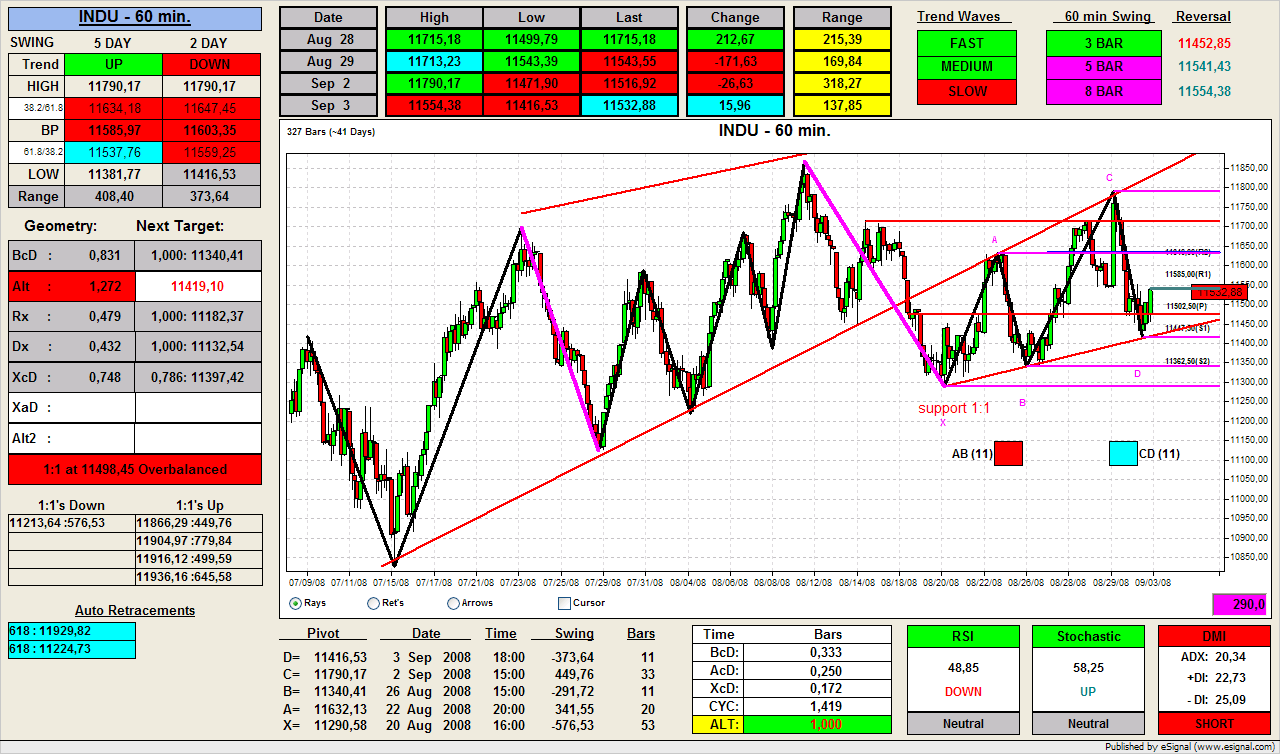The height and width of the screenshot is (754, 1280).
Task: Click the FAST trend wave cell
Action: click(x=967, y=43)
